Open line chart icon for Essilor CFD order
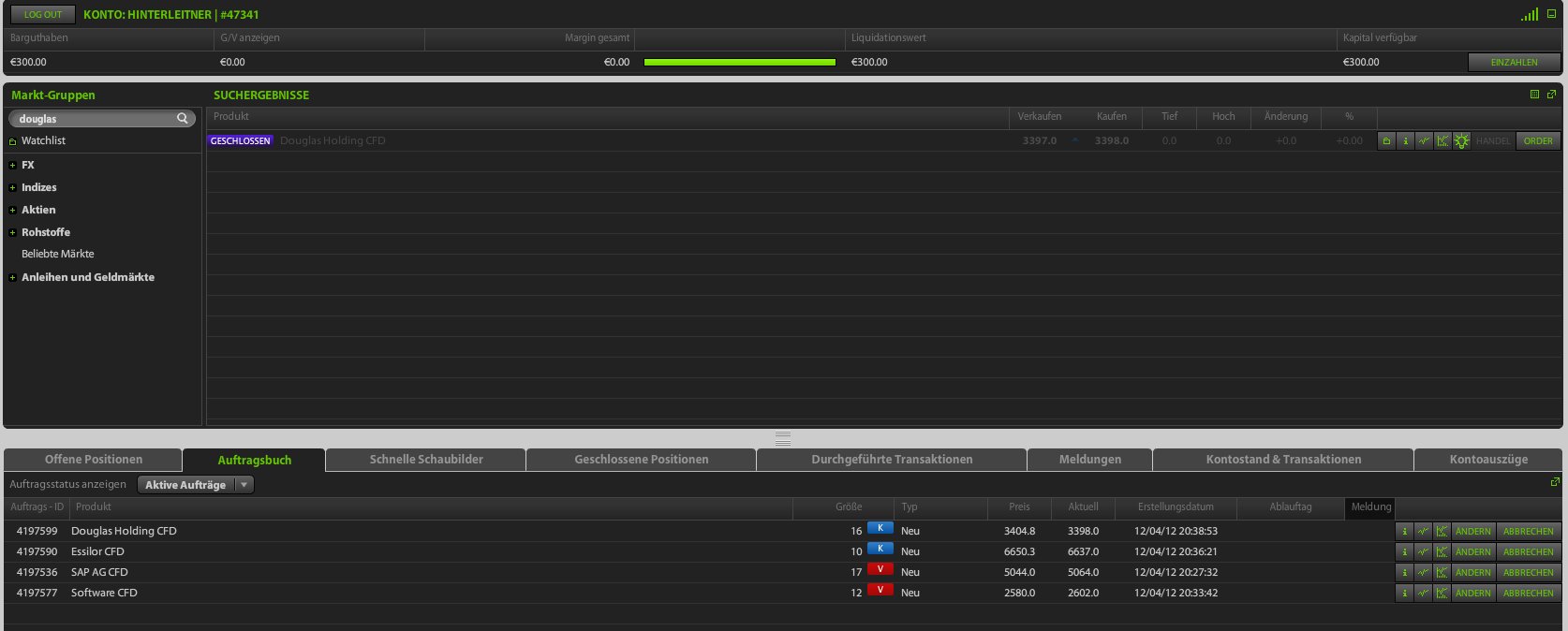1568x631 pixels. pyautogui.click(x=1423, y=552)
